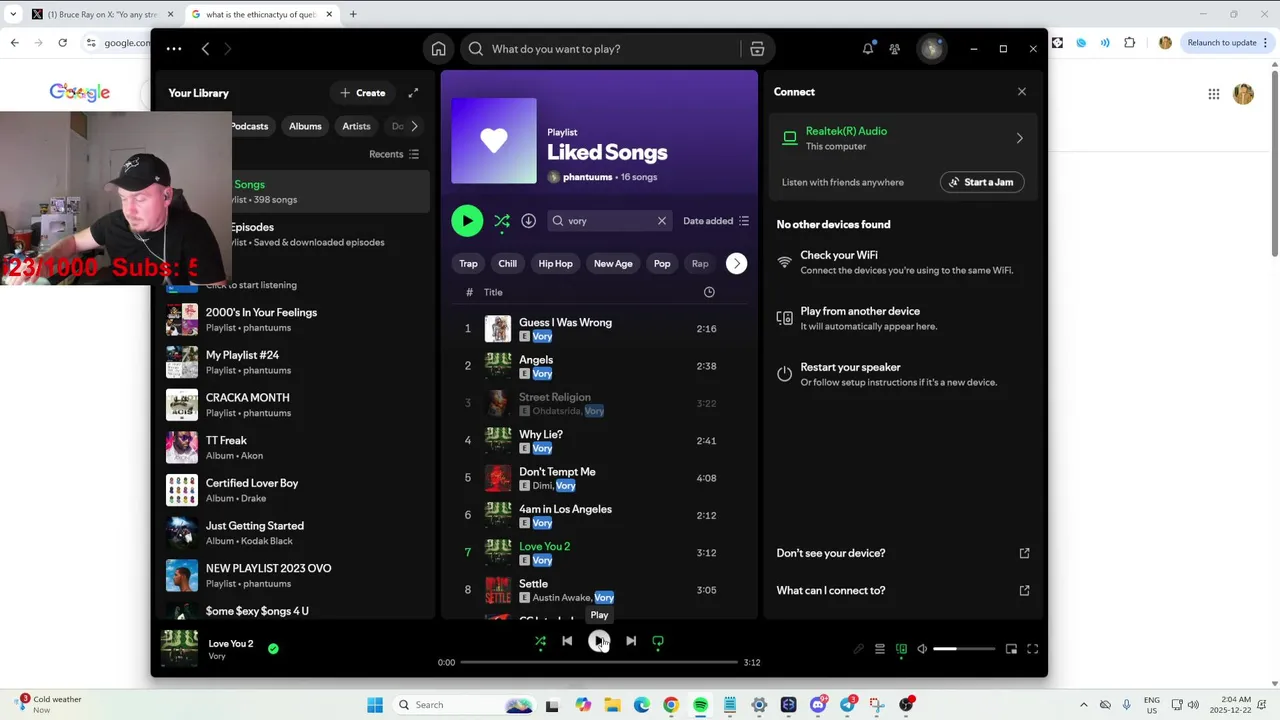
Task: Open Spotify from the Windows taskbar
Action: tap(700, 705)
